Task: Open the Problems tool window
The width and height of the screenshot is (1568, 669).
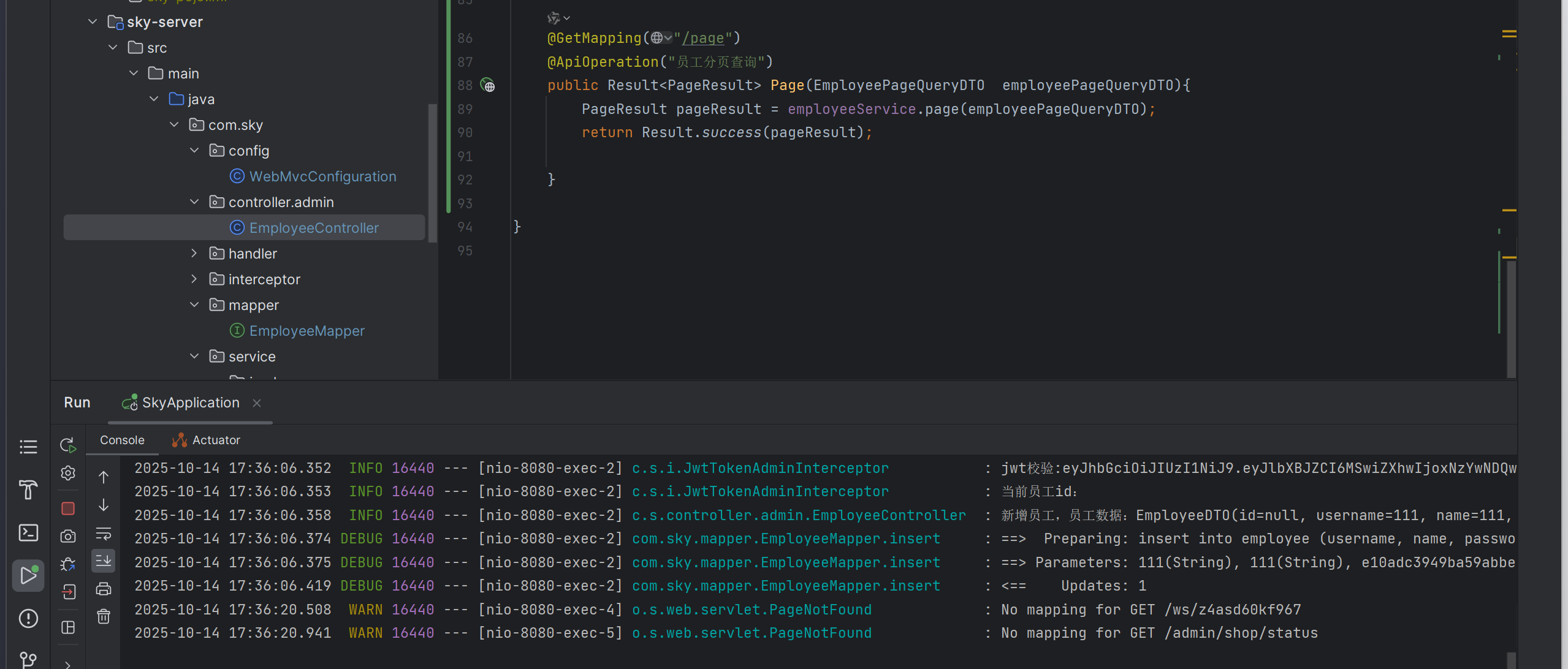Action: [x=28, y=619]
